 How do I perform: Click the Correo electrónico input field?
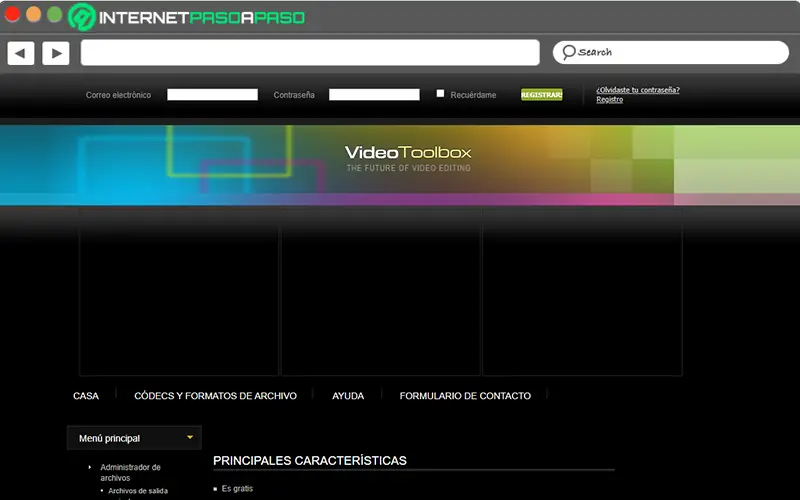pos(213,94)
